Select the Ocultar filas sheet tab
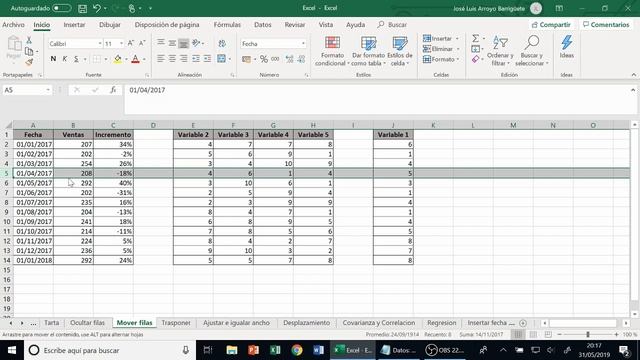This screenshot has width=640, height=360. (87, 323)
